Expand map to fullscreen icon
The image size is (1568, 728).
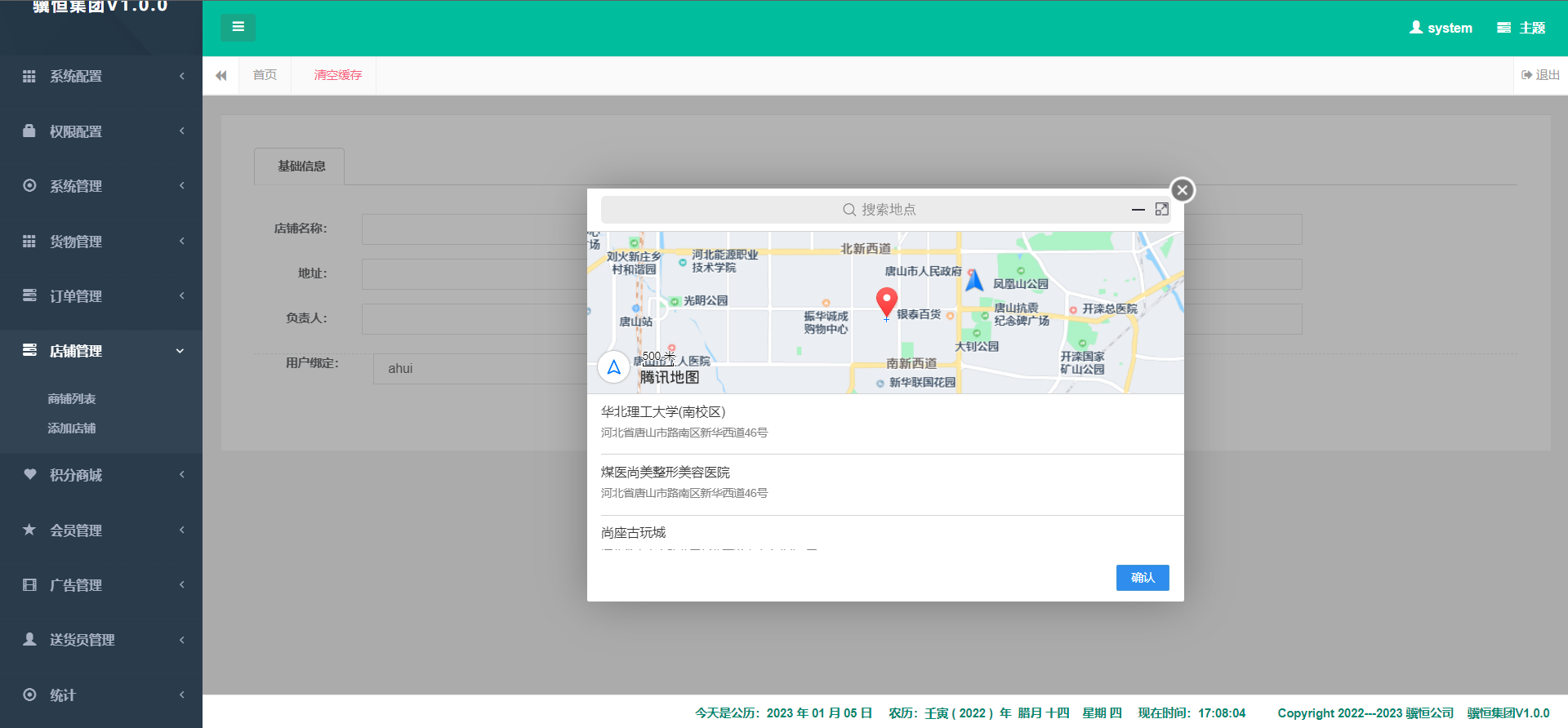coord(1161,210)
